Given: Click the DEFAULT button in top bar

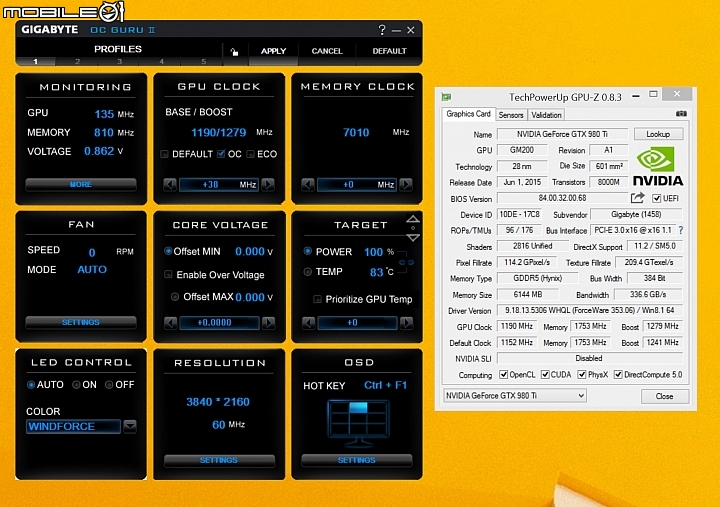Looking at the screenshot, I should (x=389, y=51).
